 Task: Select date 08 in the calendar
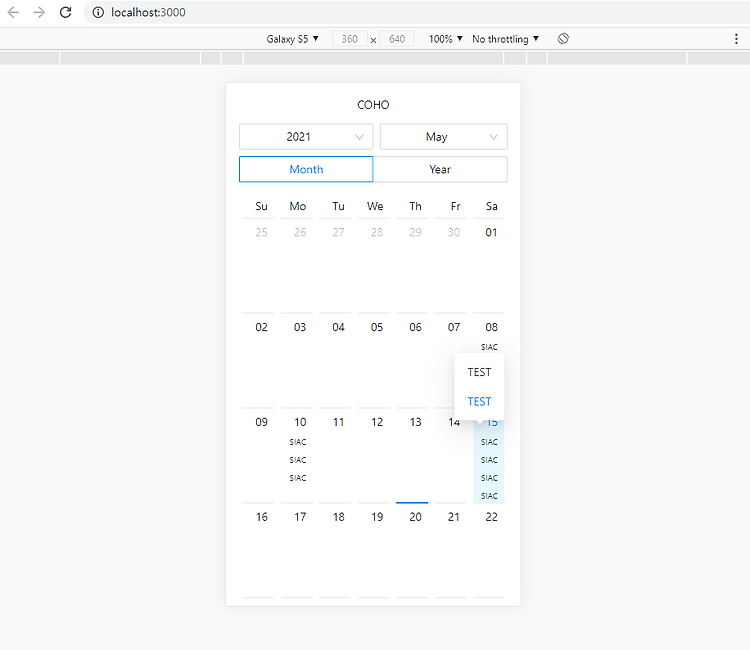[491, 327]
